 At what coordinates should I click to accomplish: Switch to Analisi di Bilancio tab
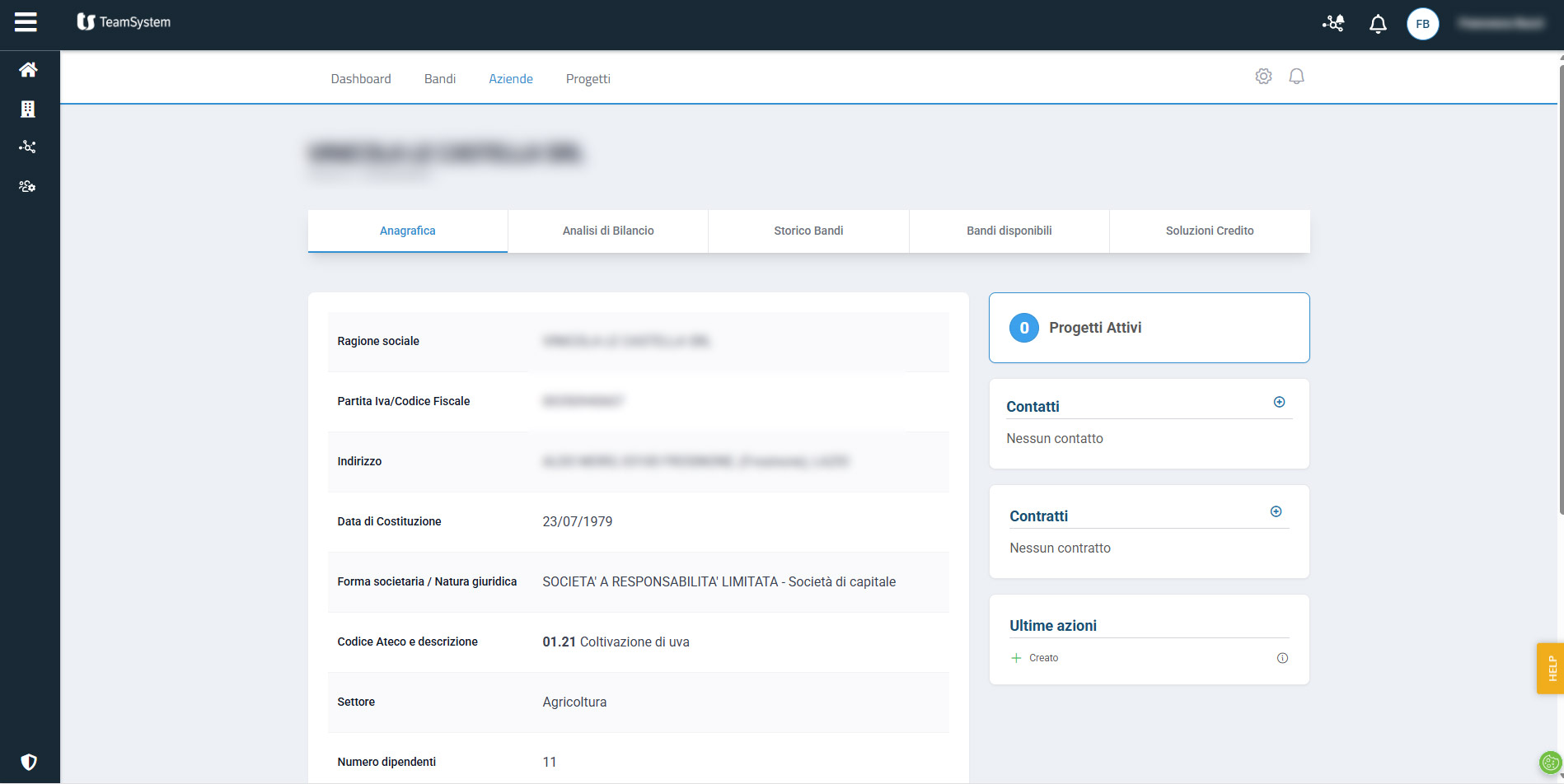point(608,231)
